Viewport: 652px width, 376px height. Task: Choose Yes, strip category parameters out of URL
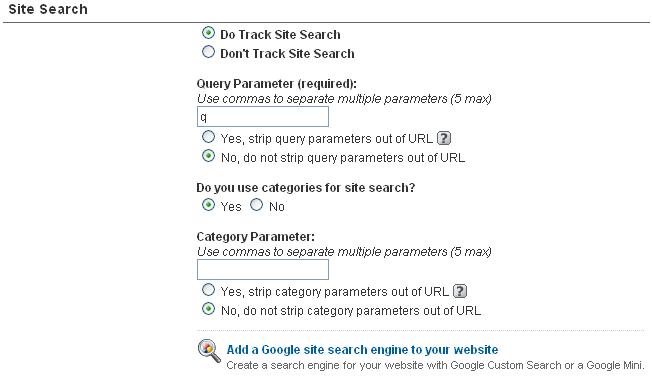point(208,290)
